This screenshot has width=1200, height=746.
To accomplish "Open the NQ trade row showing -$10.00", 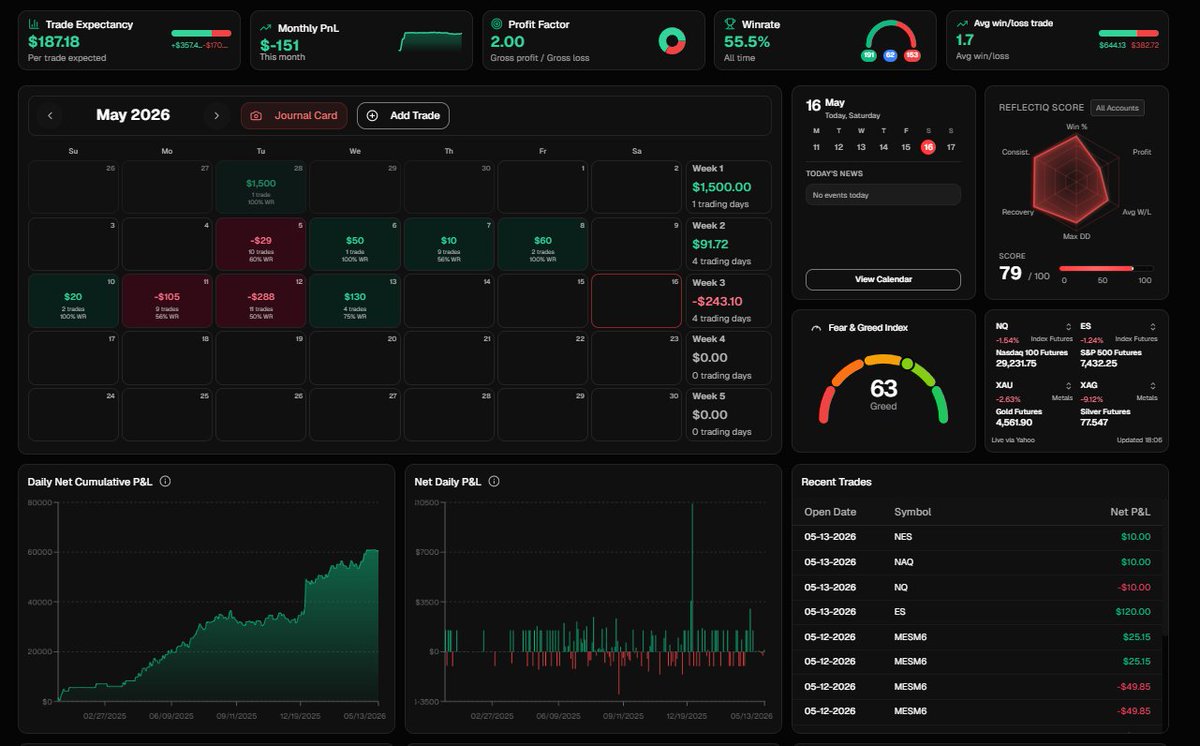I will 978,587.
